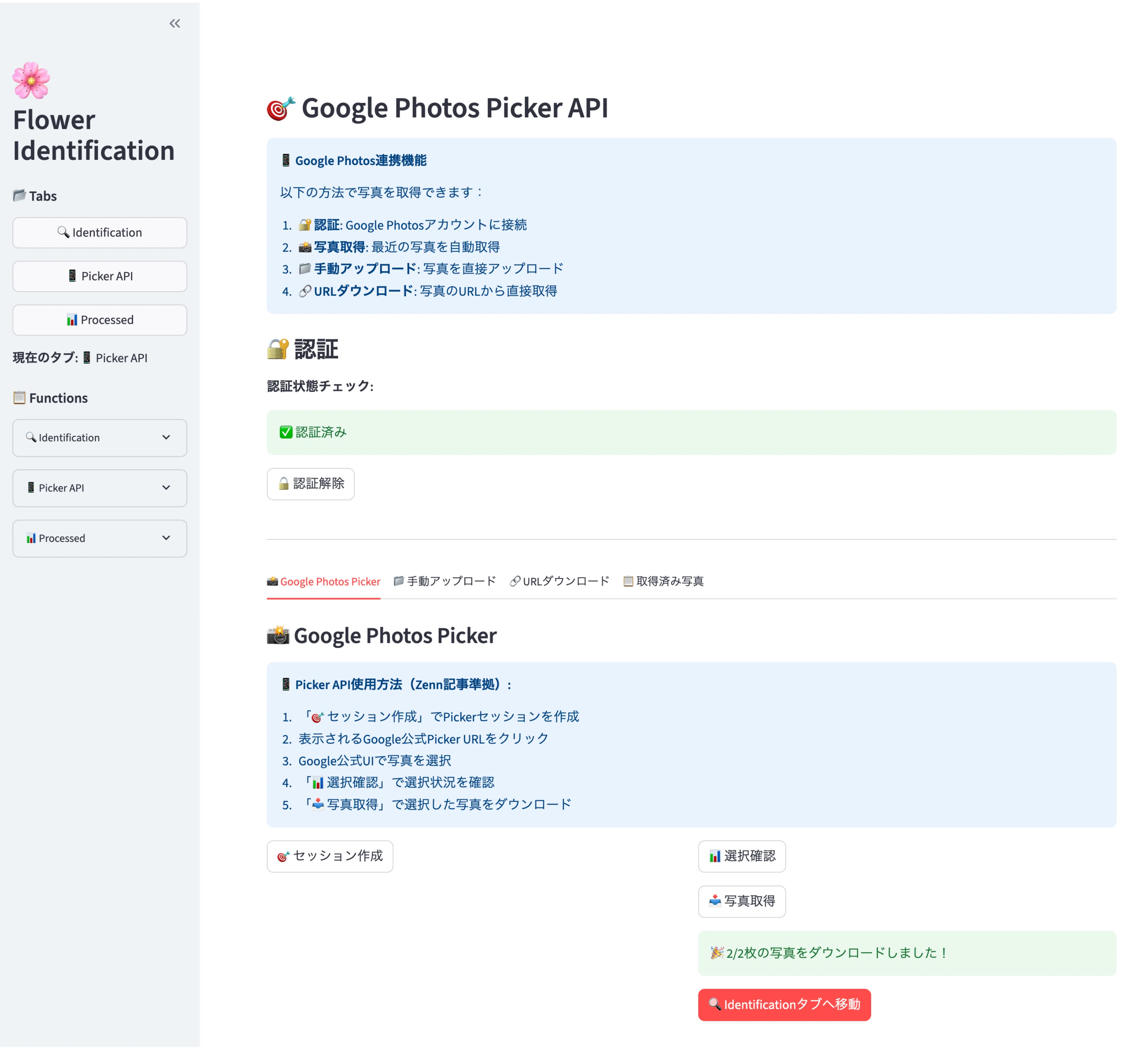Open the URLダウンロード tab
This screenshot has width=1148, height=1048.
tap(560, 581)
